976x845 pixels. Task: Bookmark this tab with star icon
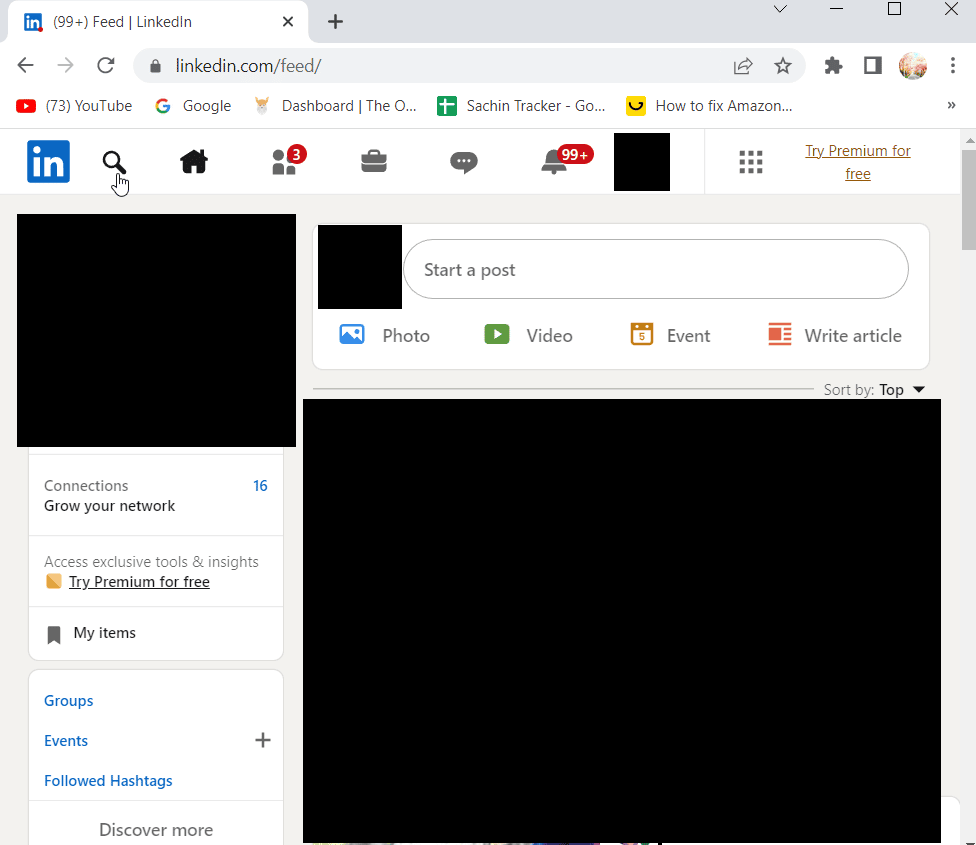[x=782, y=65]
